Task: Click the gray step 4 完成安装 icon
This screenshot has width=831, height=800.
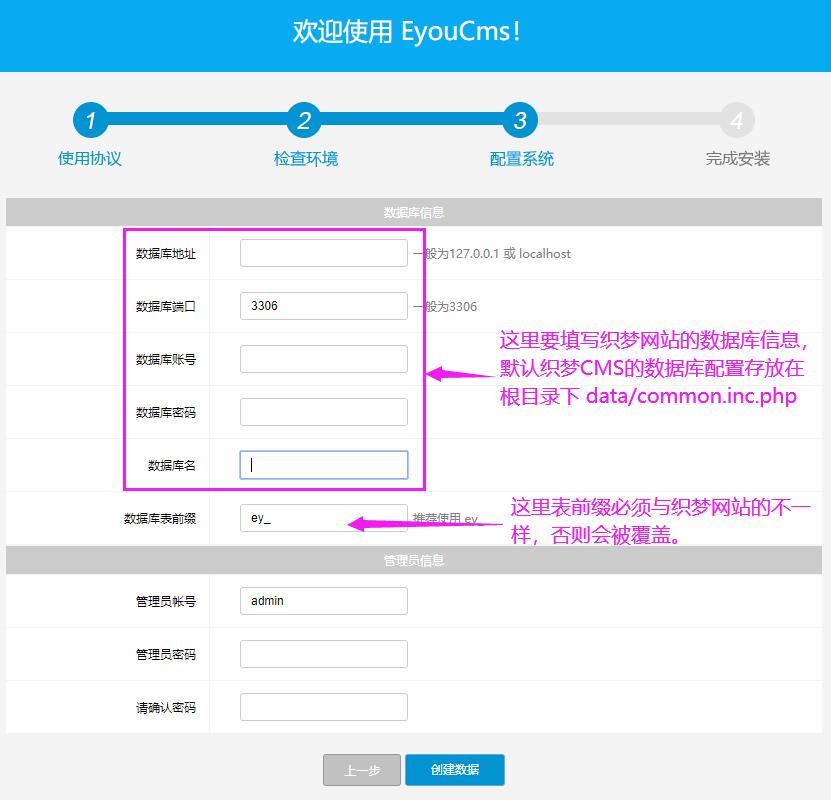Action: [737, 122]
